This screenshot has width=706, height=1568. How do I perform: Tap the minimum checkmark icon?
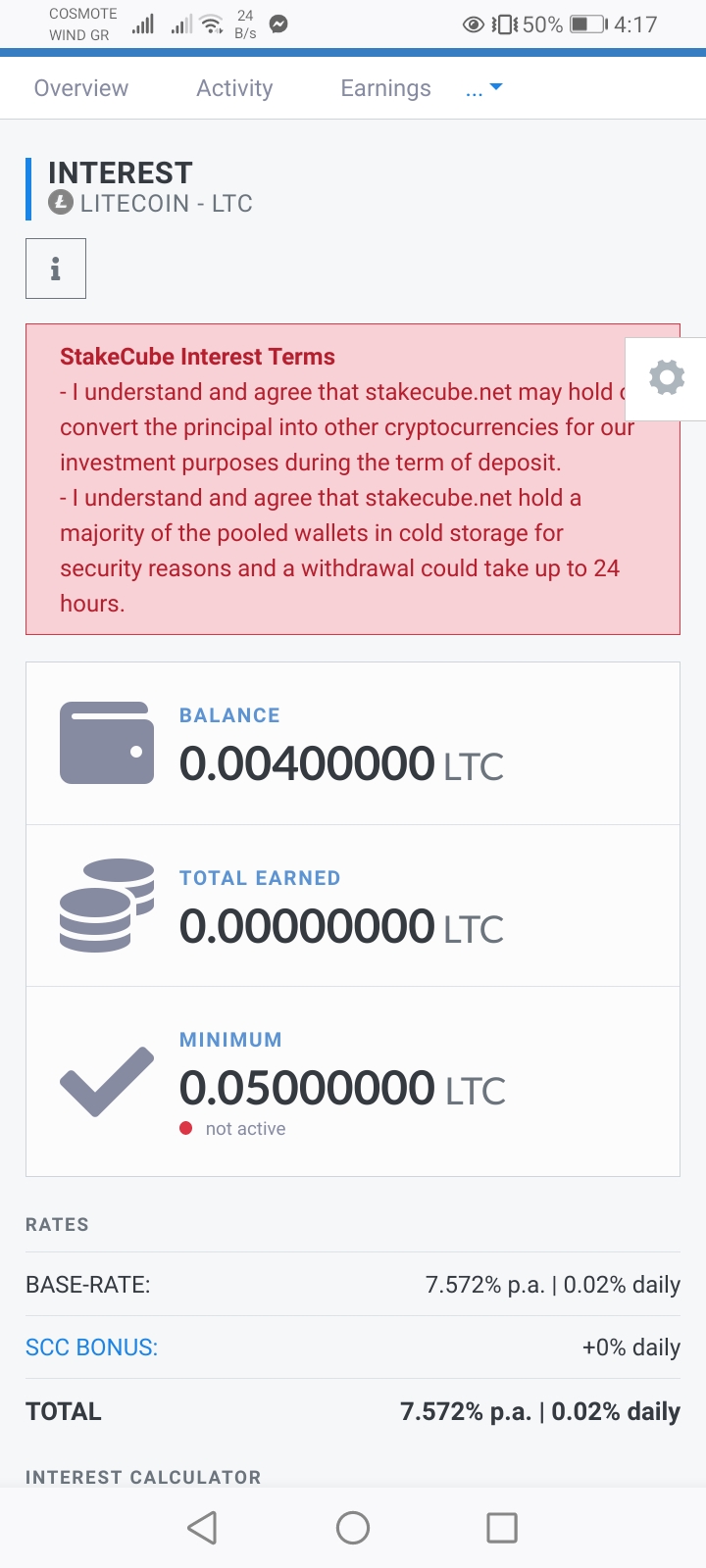coord(107,1081)
